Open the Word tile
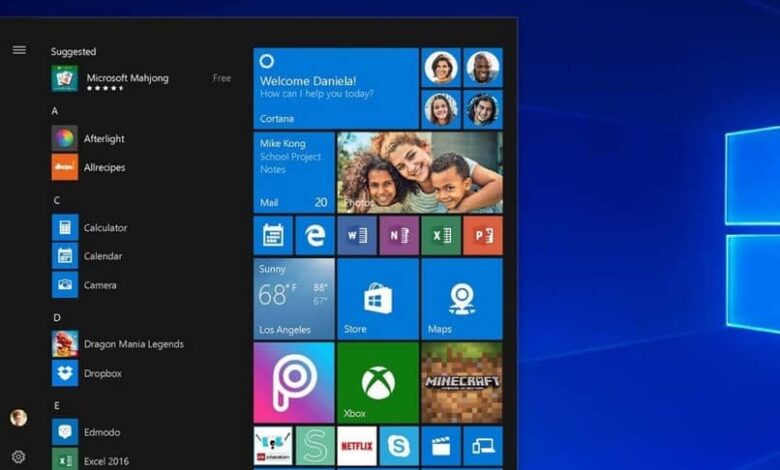The image size is (780, 470). [x=357, y=235]
